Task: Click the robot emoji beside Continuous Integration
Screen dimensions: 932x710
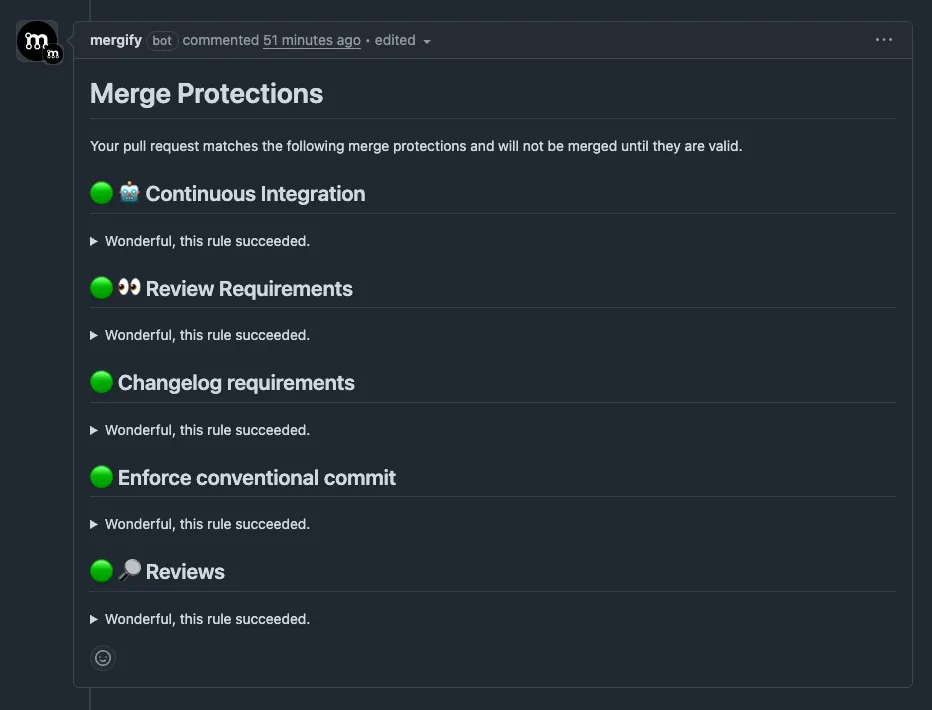Action: (129, 192)
